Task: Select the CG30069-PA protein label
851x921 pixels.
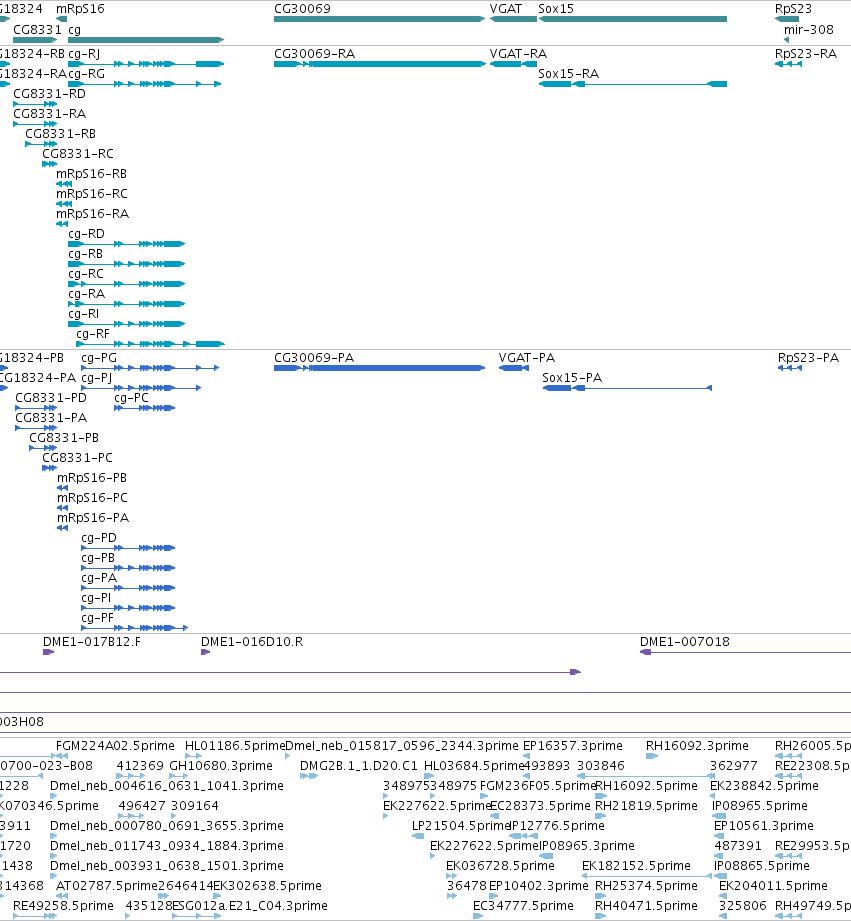Action: [x=314, y=358]
